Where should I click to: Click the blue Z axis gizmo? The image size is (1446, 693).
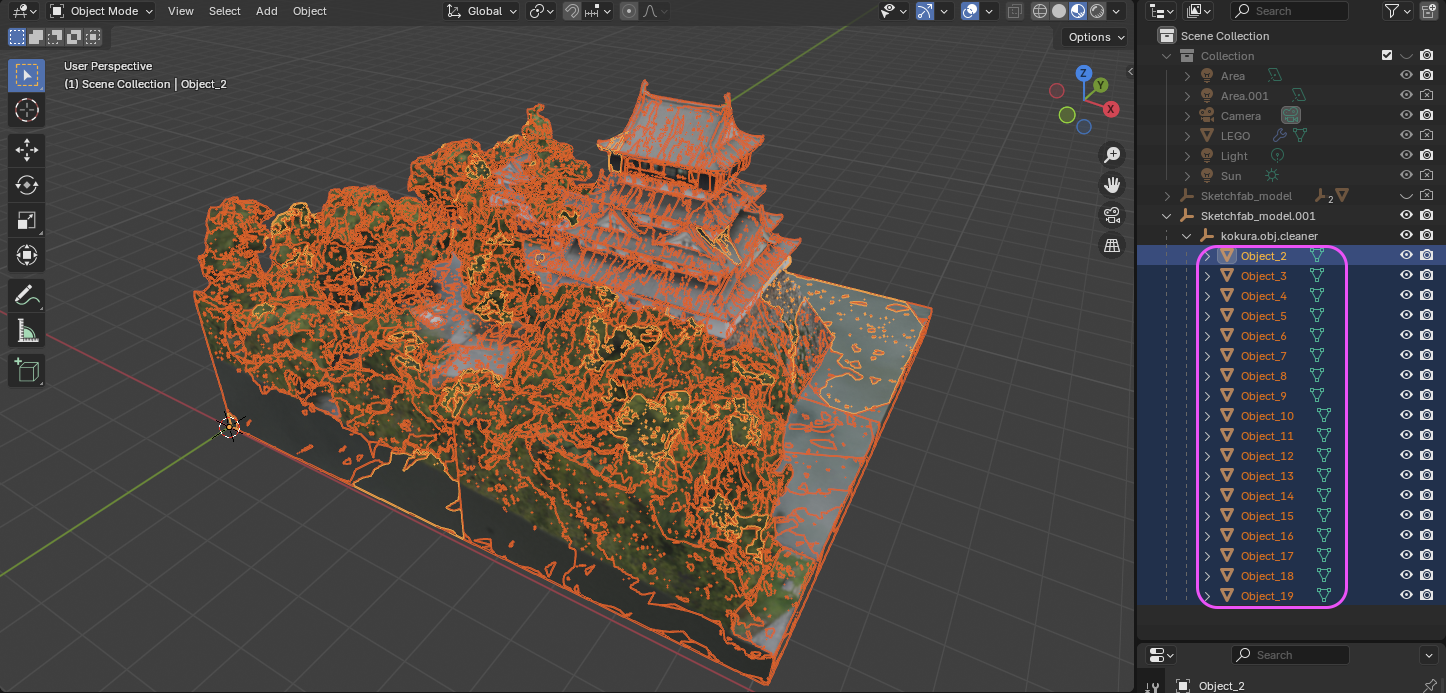[x=1083, y=73]
